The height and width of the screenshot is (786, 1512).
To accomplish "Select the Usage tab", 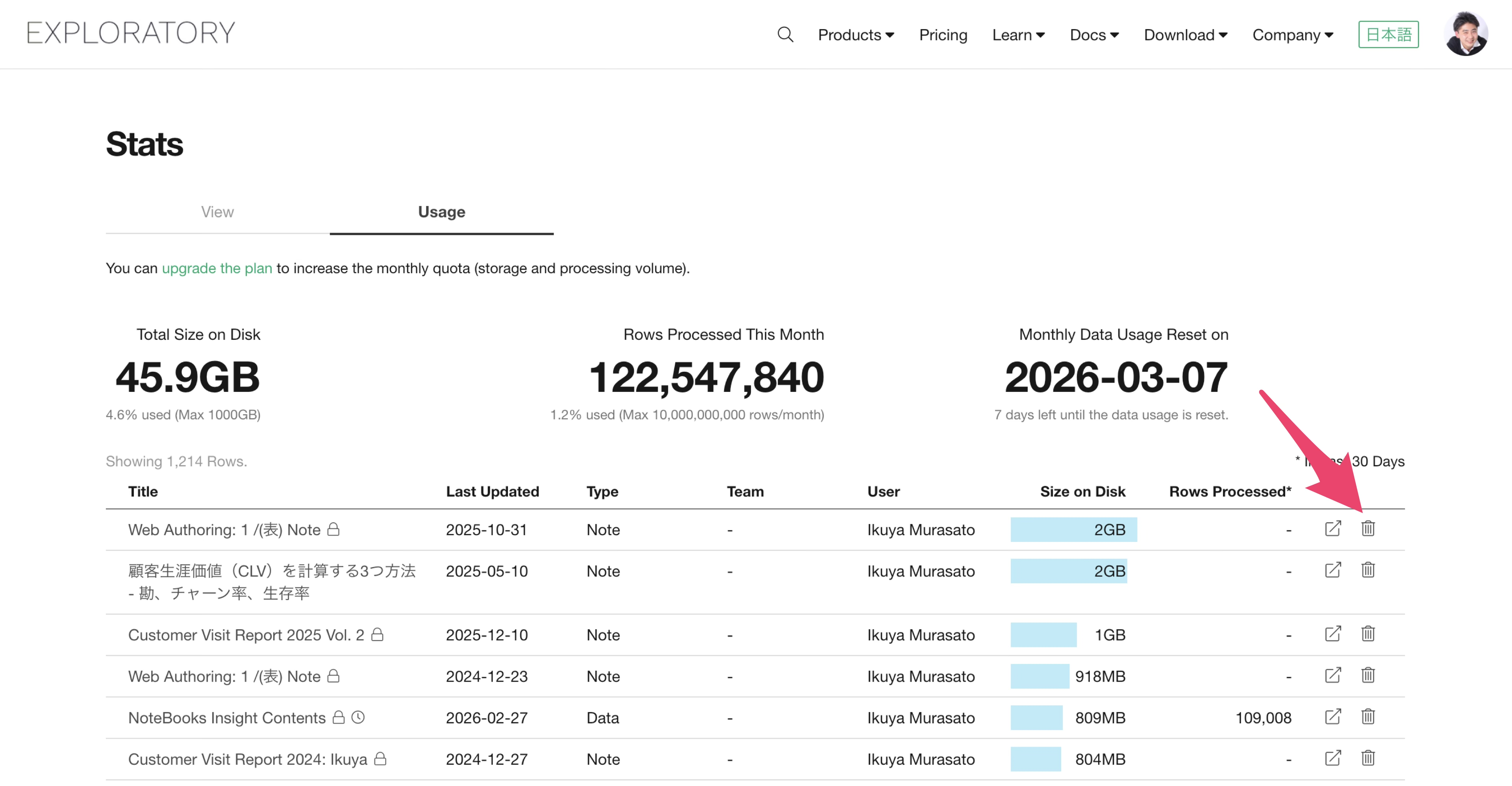I will (x=441, y=212).
